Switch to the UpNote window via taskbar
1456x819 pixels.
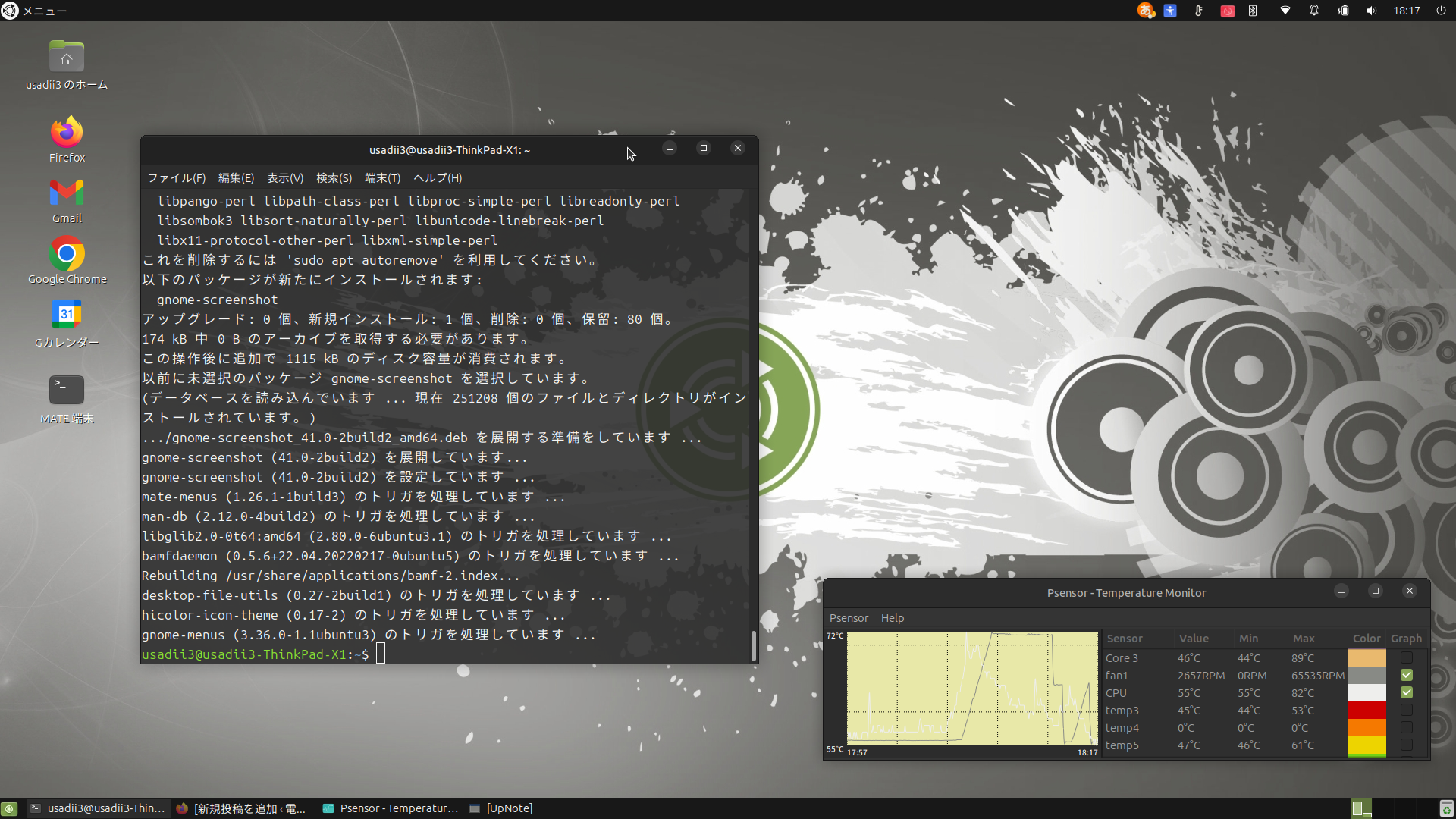click(x=501, y=808)
